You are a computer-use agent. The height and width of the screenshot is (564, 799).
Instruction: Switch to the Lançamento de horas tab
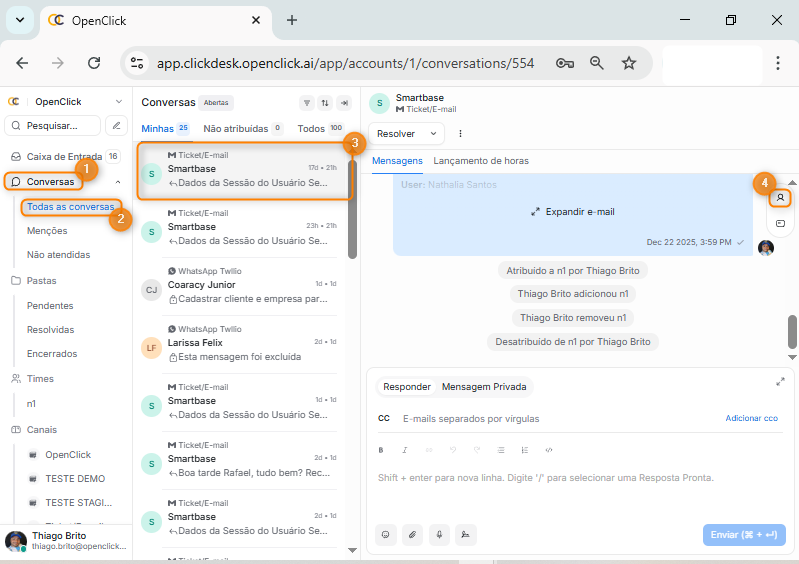[x=481, y=161]
